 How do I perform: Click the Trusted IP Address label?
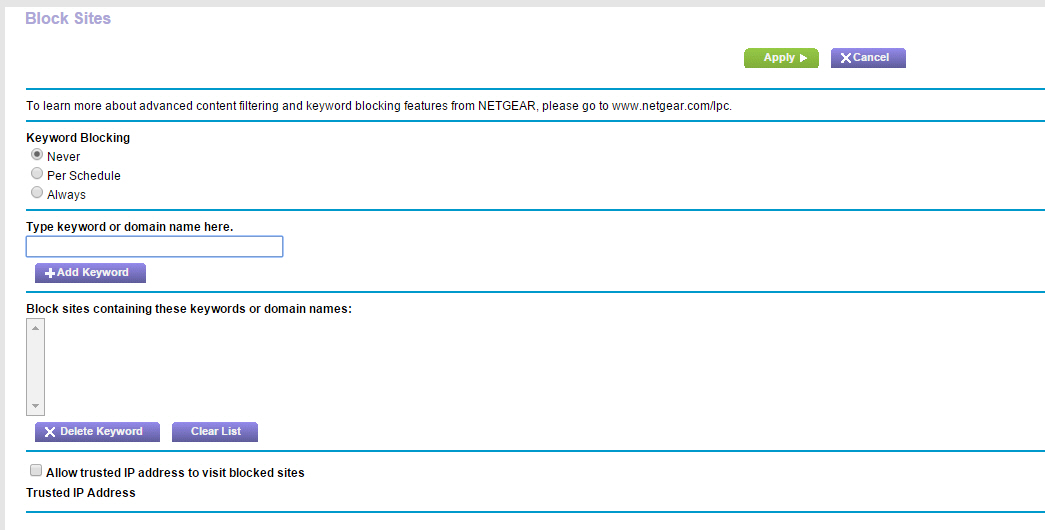tap(81, 493)
